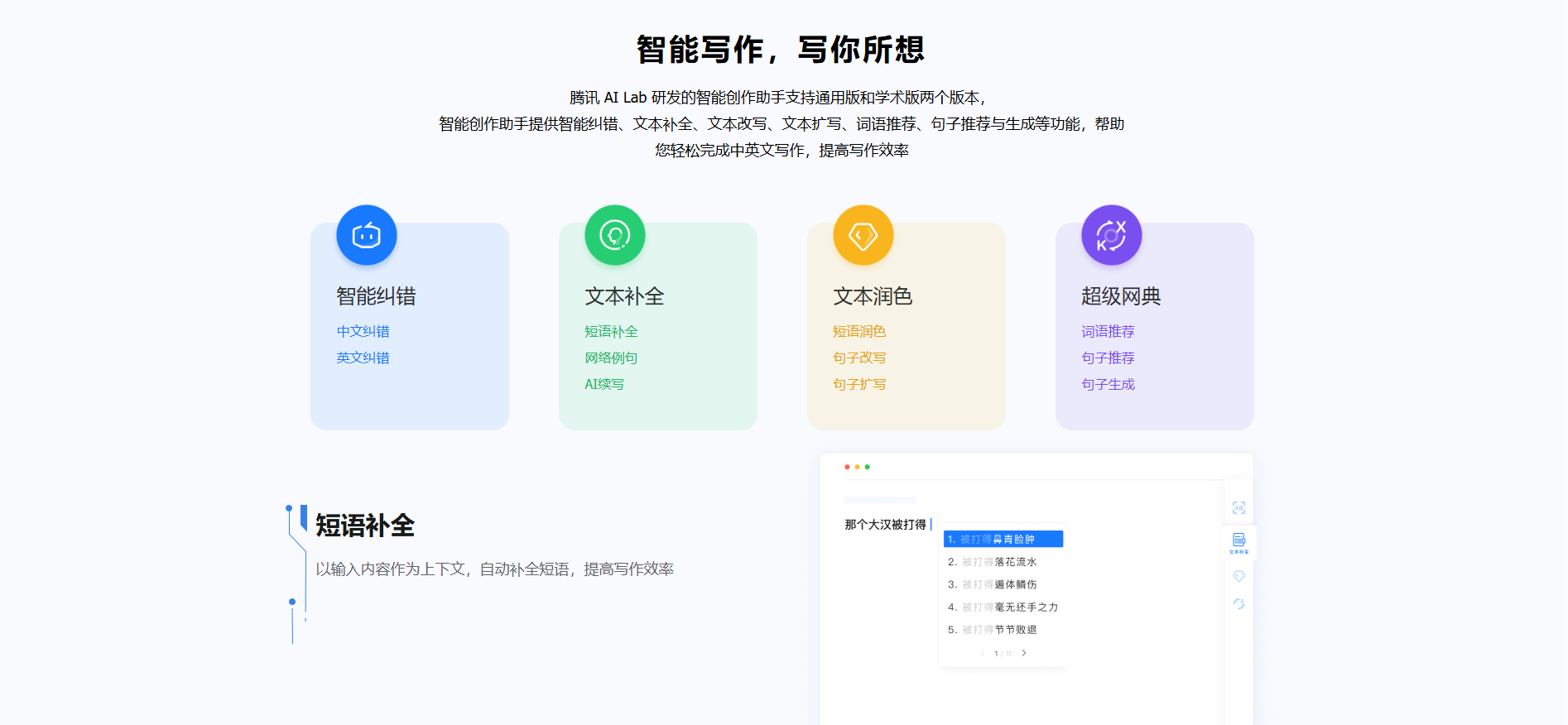1568x725 pixels.
Task: Select the 词语推荐 link
Action: coord(1108,331)
